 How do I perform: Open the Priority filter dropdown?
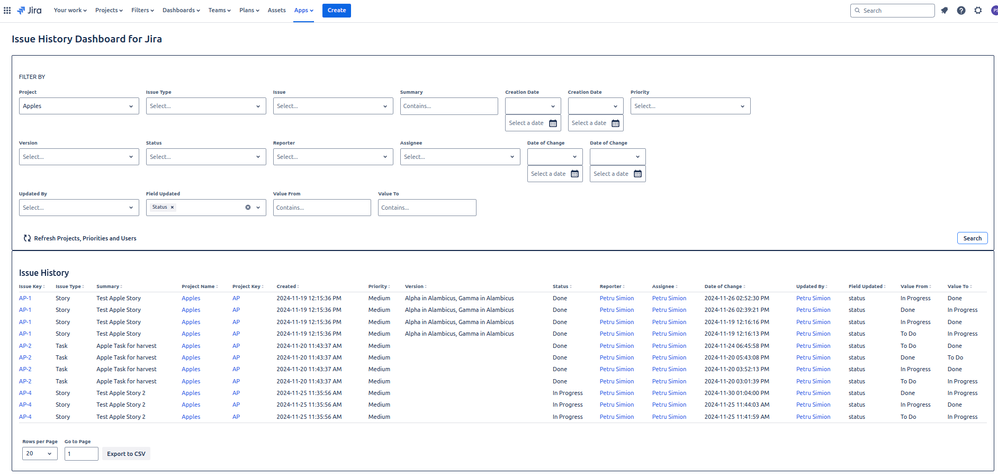click(691, 106)
